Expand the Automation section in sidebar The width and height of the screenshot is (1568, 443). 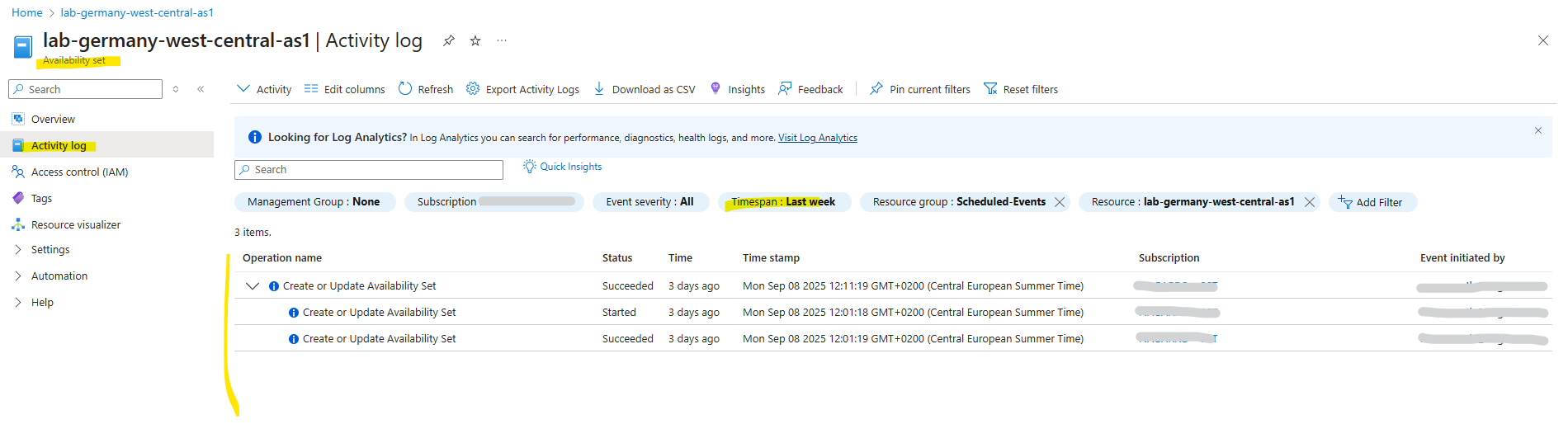point(18,276)
